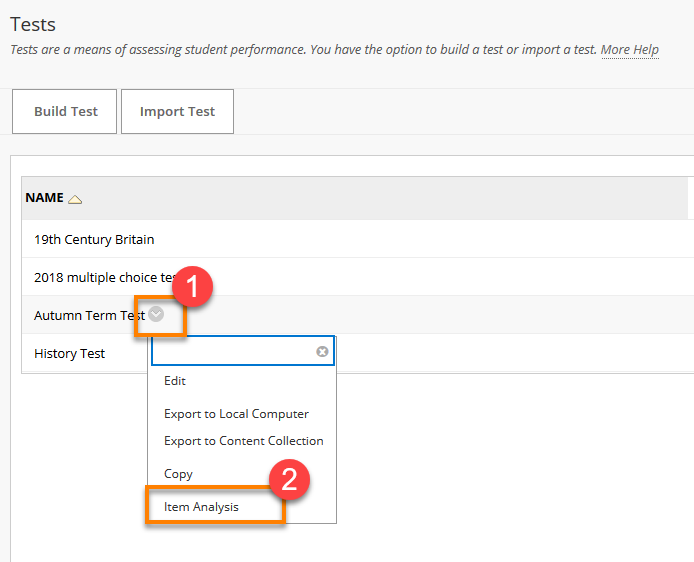Click the NAME column header text
Screen dimensions: 694x562
[x=45, y=197]
